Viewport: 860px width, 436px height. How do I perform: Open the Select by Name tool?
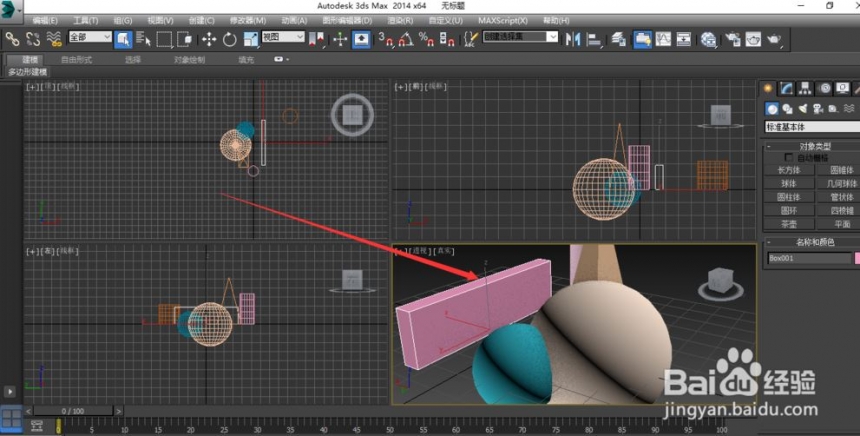click(144, 39)
